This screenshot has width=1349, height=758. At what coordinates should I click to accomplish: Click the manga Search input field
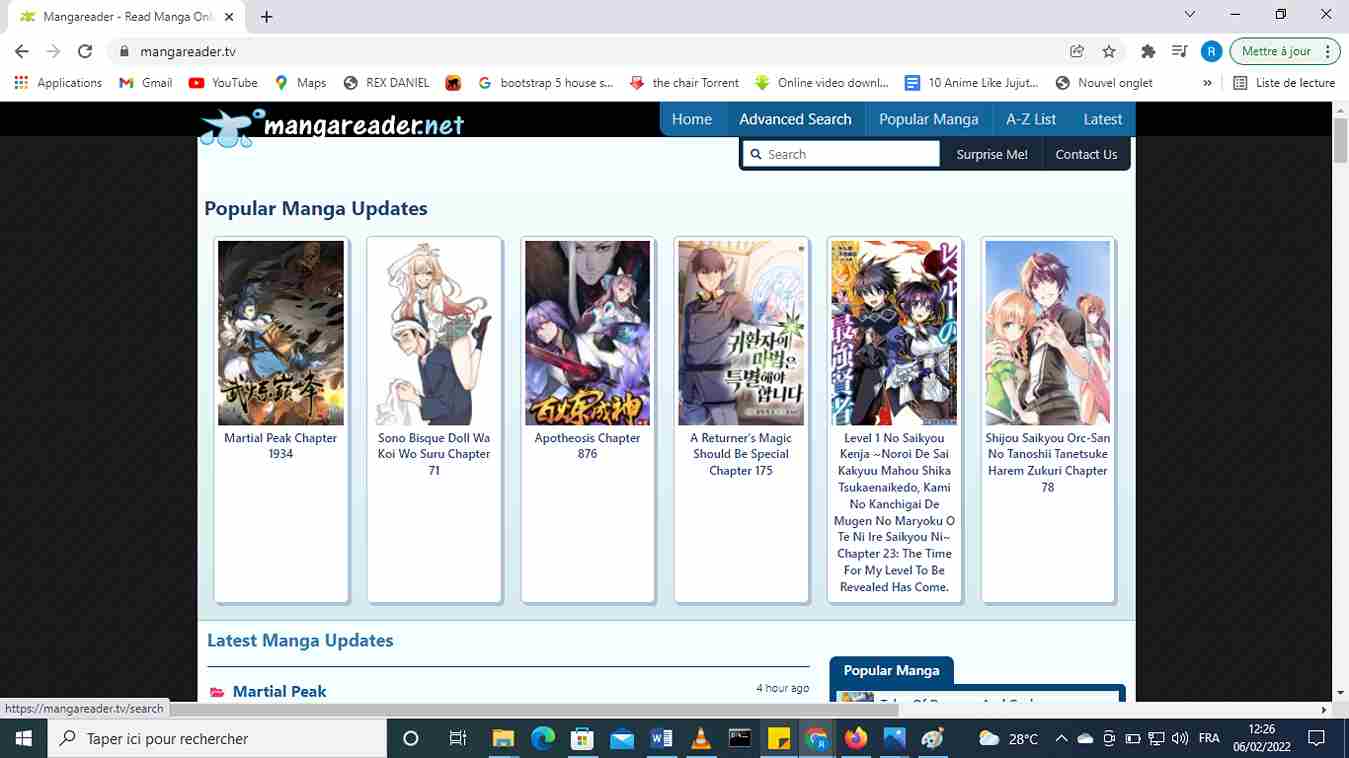tap(842, 154)
